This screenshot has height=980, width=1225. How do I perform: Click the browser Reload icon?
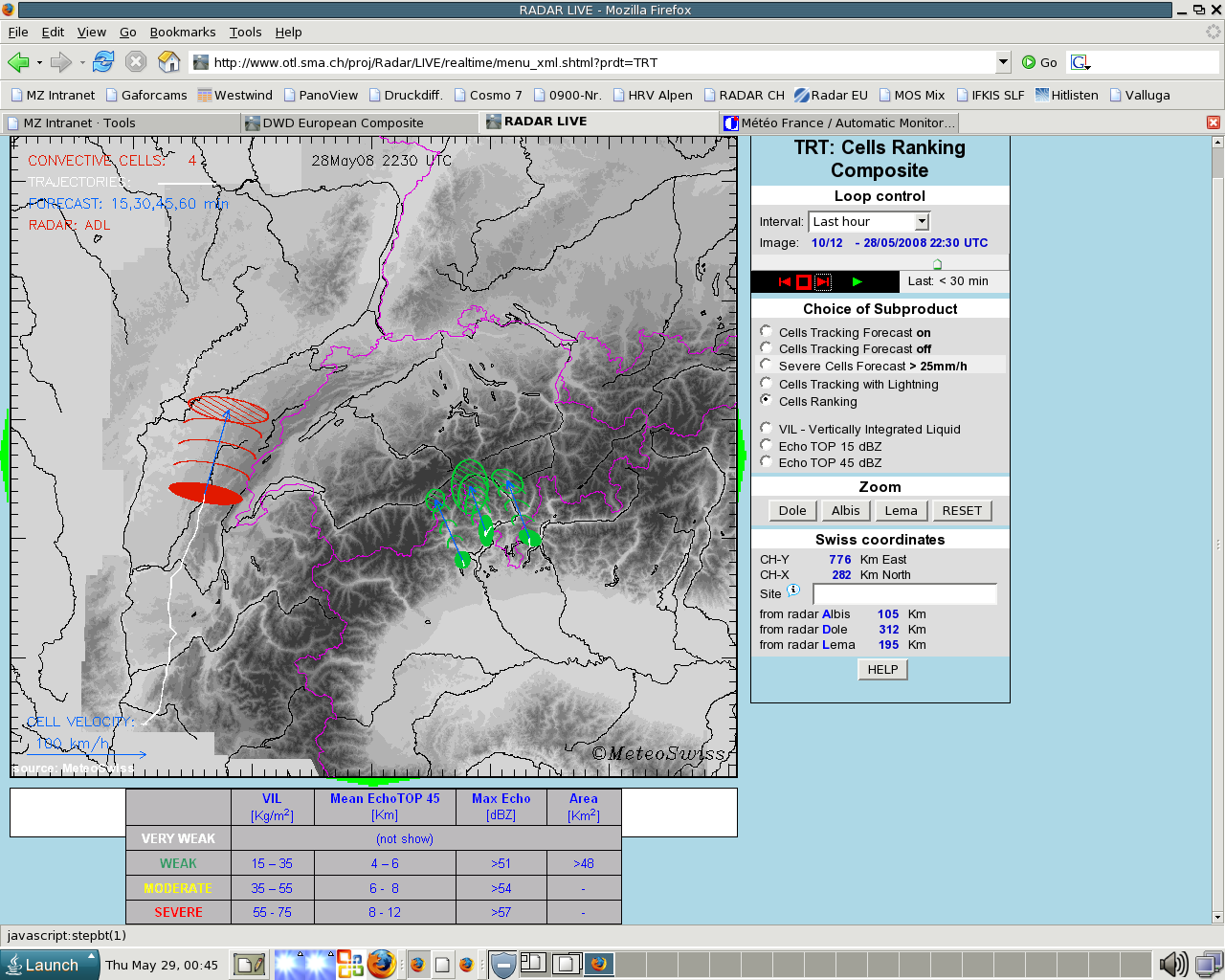point(103,62)
